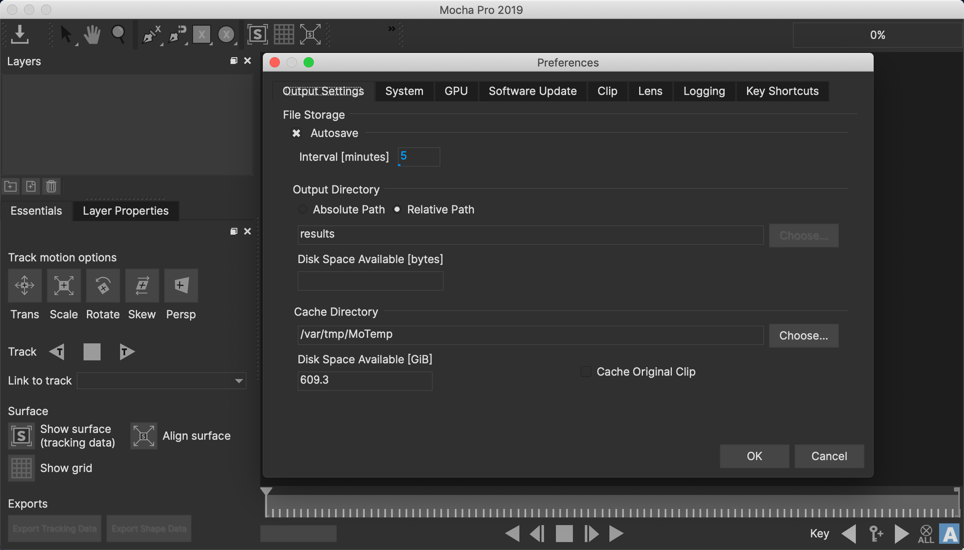Screen dimensions: 964x550
Task: Open the Clip preferences tab
Action: pyautogui.click(x=607, y=91)
